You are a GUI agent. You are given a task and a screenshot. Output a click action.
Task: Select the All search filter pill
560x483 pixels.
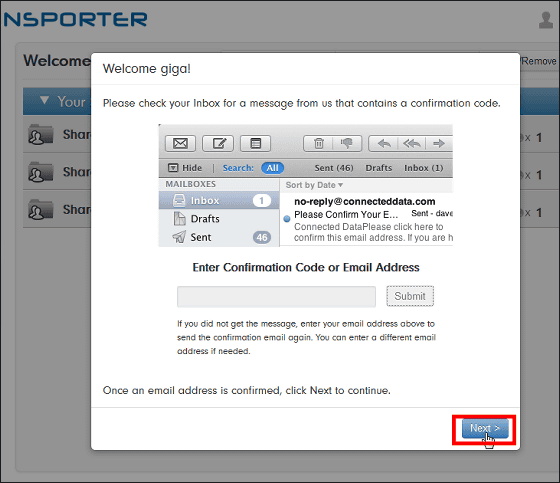272,168
